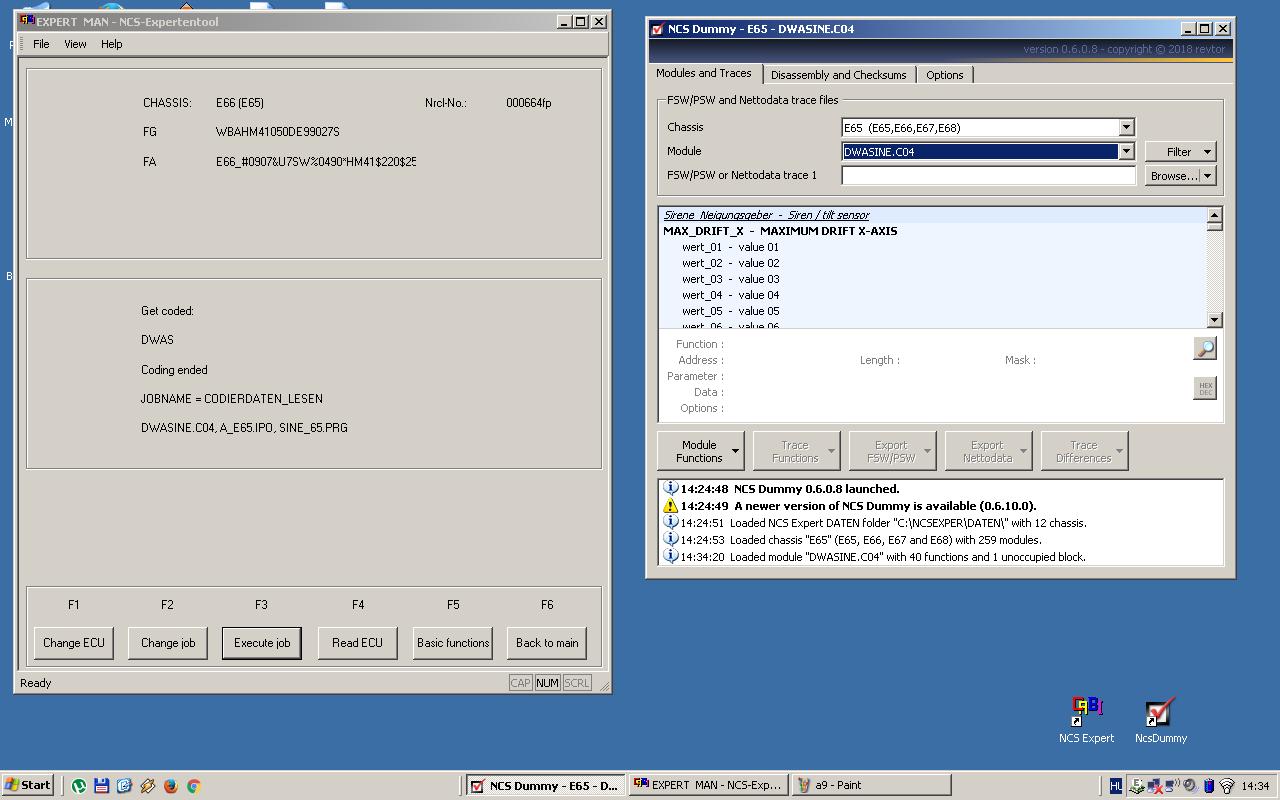Viewport: 1280px width, 800px height.
Task: Open the NCS Expert desktop shortcut
Action: pyautogui.click(x=1086, y=720)
